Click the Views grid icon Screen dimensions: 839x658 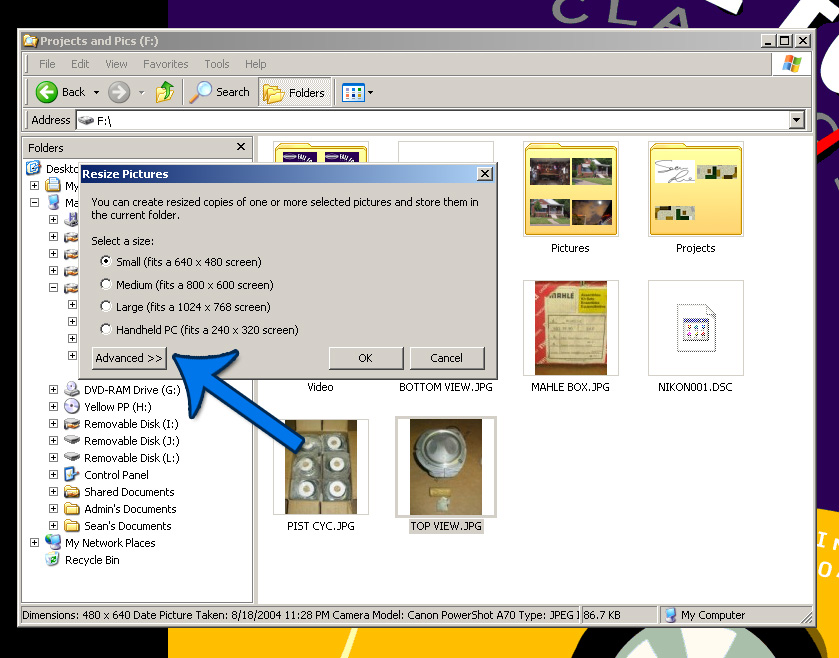click(x=353, y=93)
